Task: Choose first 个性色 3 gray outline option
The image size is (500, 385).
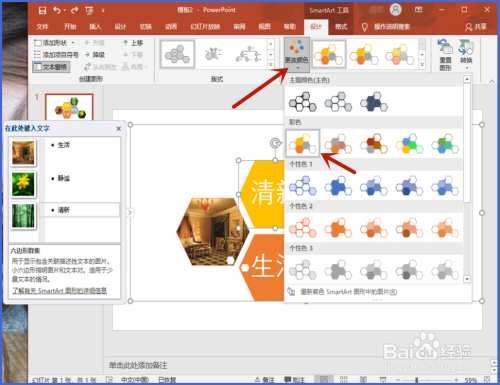Action: pos(303,270)
